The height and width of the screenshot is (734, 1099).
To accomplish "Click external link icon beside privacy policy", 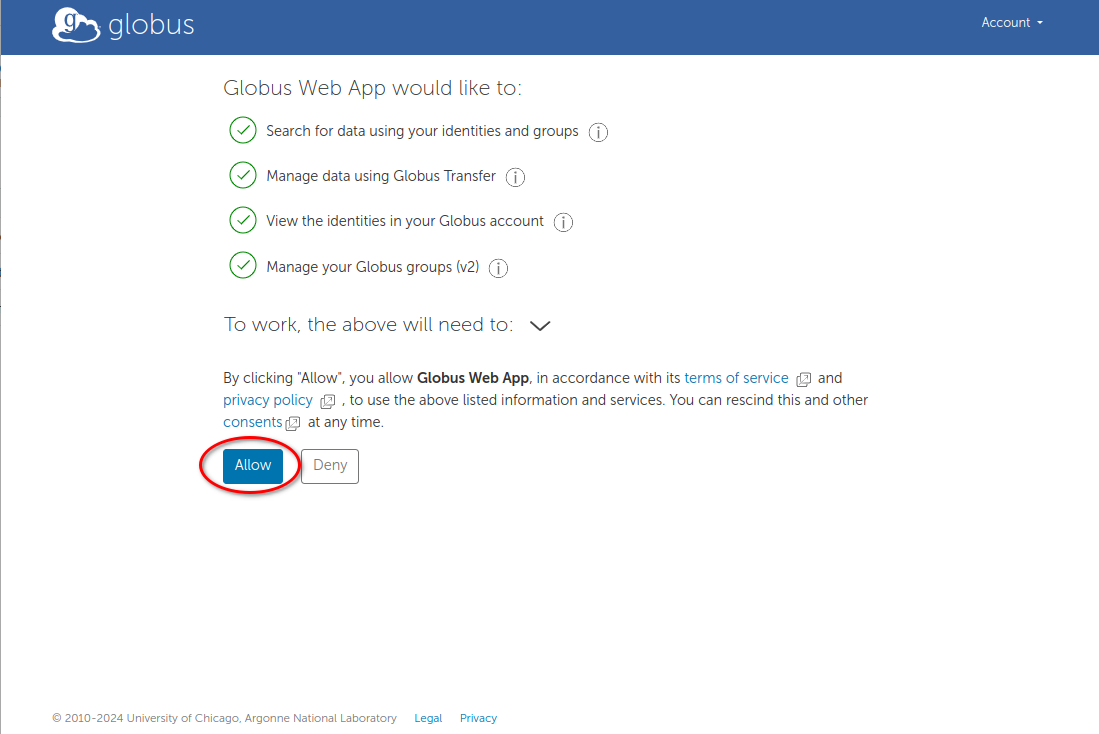I will pyautogui.click(x=327, y=401).
